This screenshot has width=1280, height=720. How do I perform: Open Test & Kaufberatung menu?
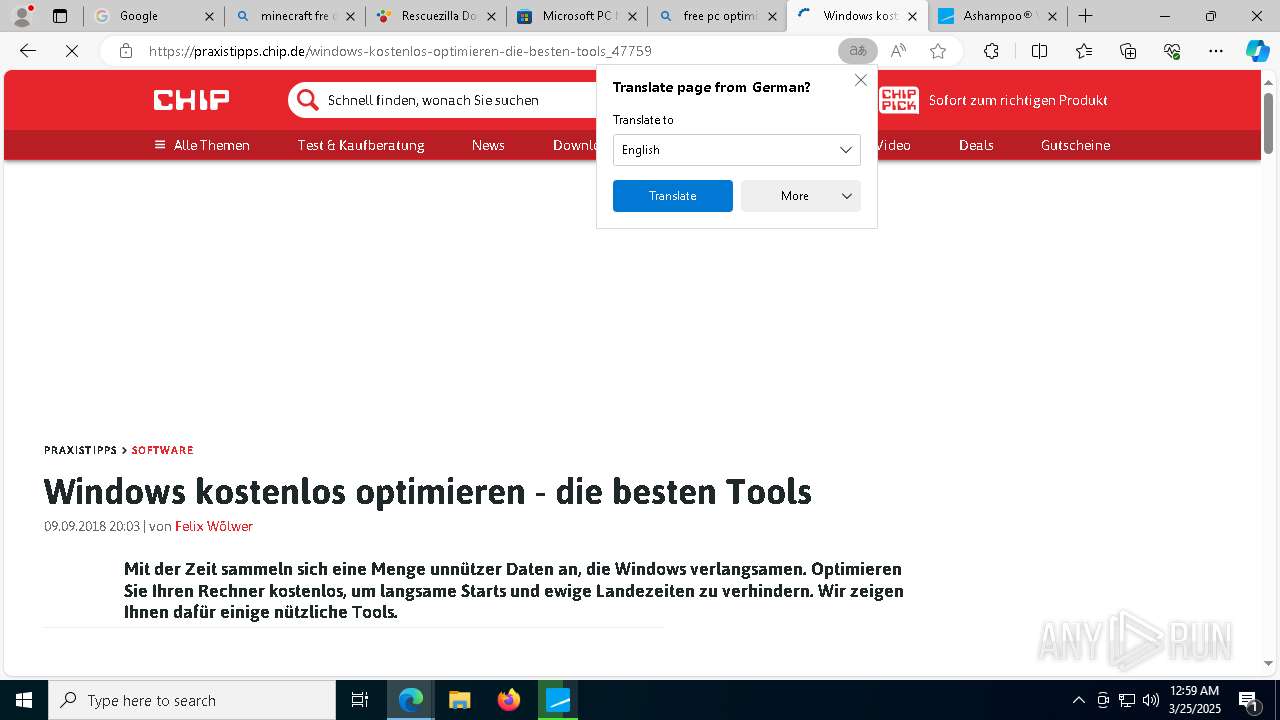pos(361,145)
